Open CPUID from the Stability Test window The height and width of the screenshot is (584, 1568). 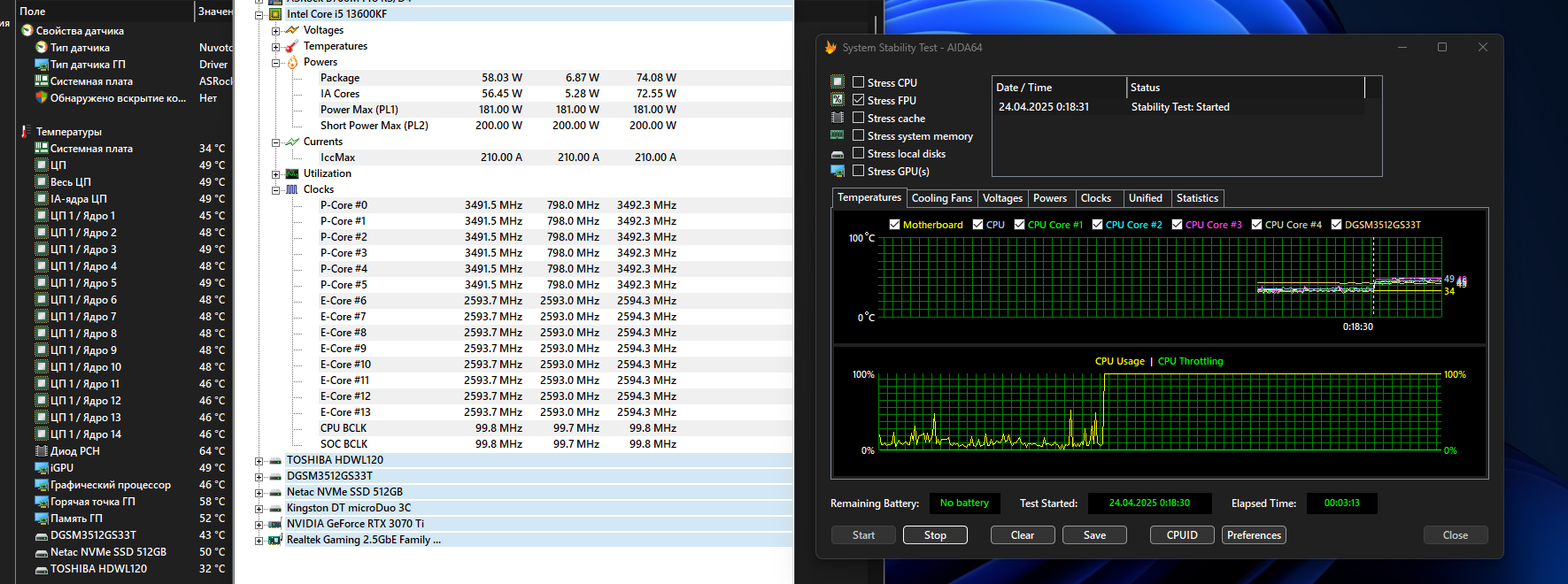pyautogui.click(x=1182, y=535)
